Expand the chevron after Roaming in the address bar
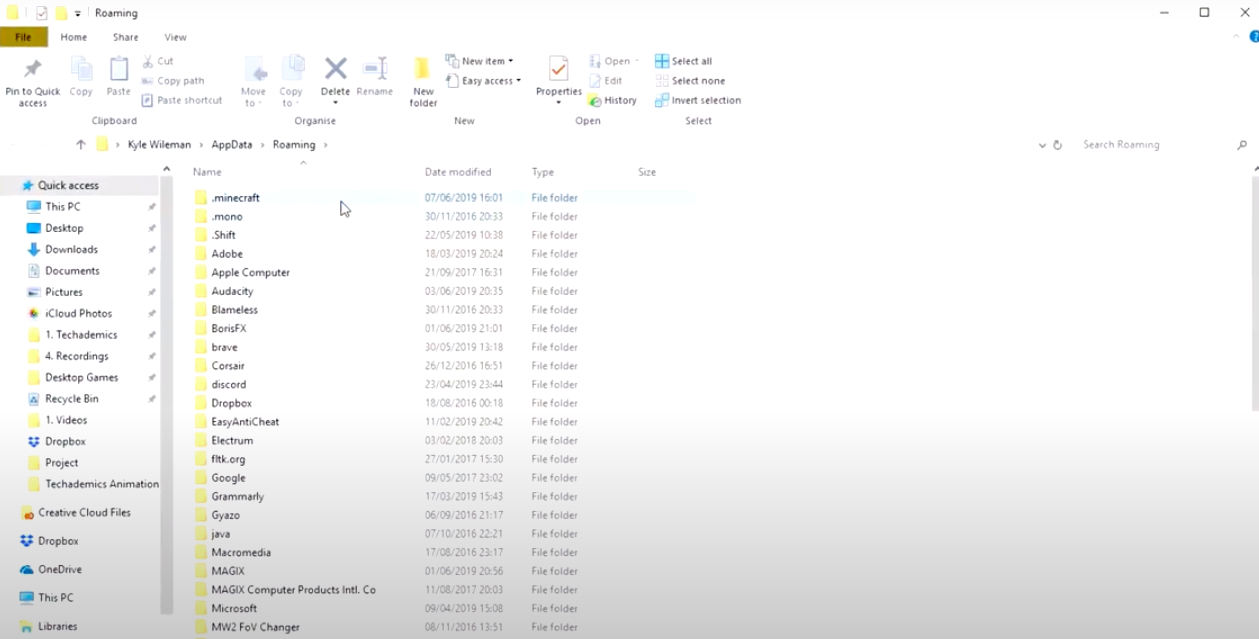The width and height of the screenshot is (1259, 639). (x=325, y=145)
